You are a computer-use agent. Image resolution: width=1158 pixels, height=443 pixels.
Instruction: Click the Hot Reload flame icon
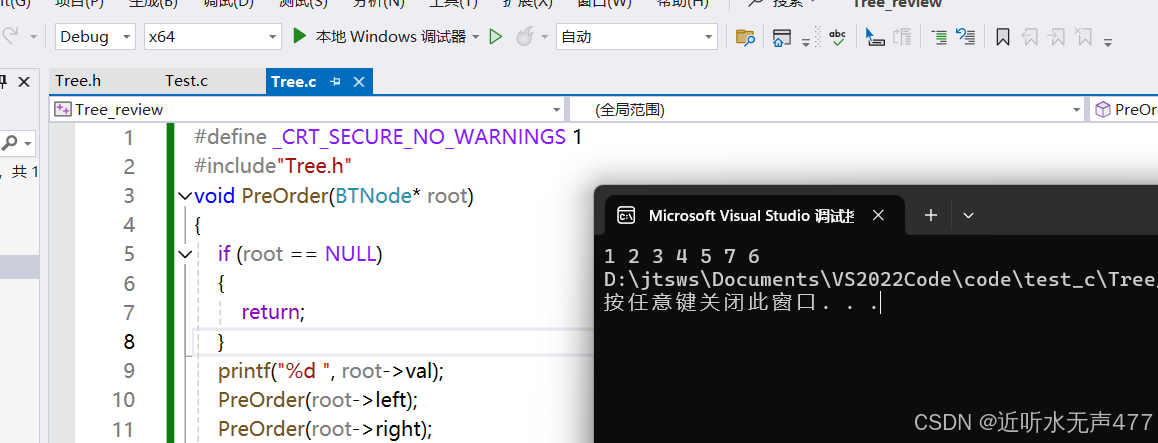coord(524,36)
